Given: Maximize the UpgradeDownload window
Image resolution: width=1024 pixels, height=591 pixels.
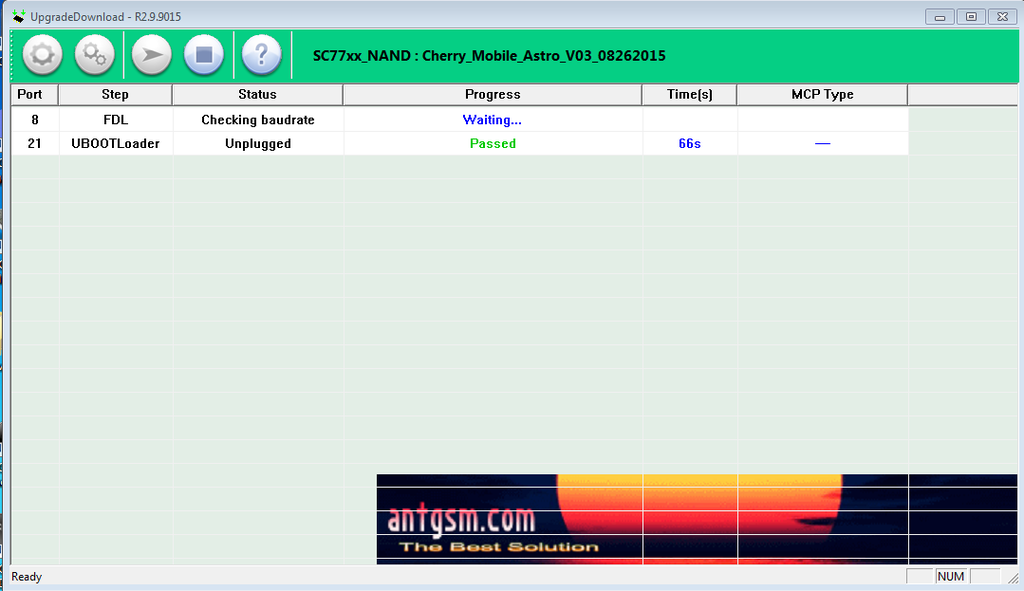Looking at the screenshot, I should tap(970, 16).
